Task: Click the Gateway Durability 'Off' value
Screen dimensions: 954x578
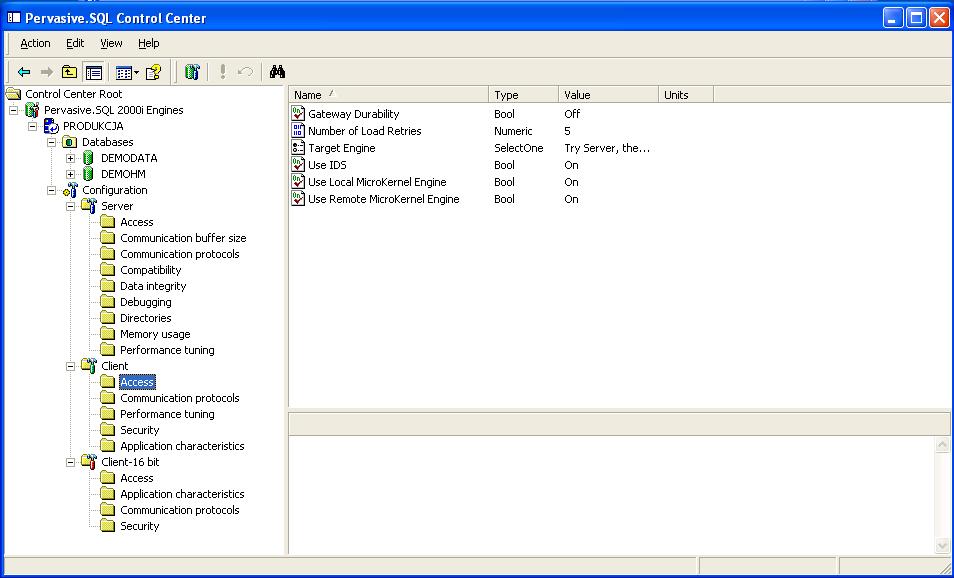Action: [x=572, y=114]
